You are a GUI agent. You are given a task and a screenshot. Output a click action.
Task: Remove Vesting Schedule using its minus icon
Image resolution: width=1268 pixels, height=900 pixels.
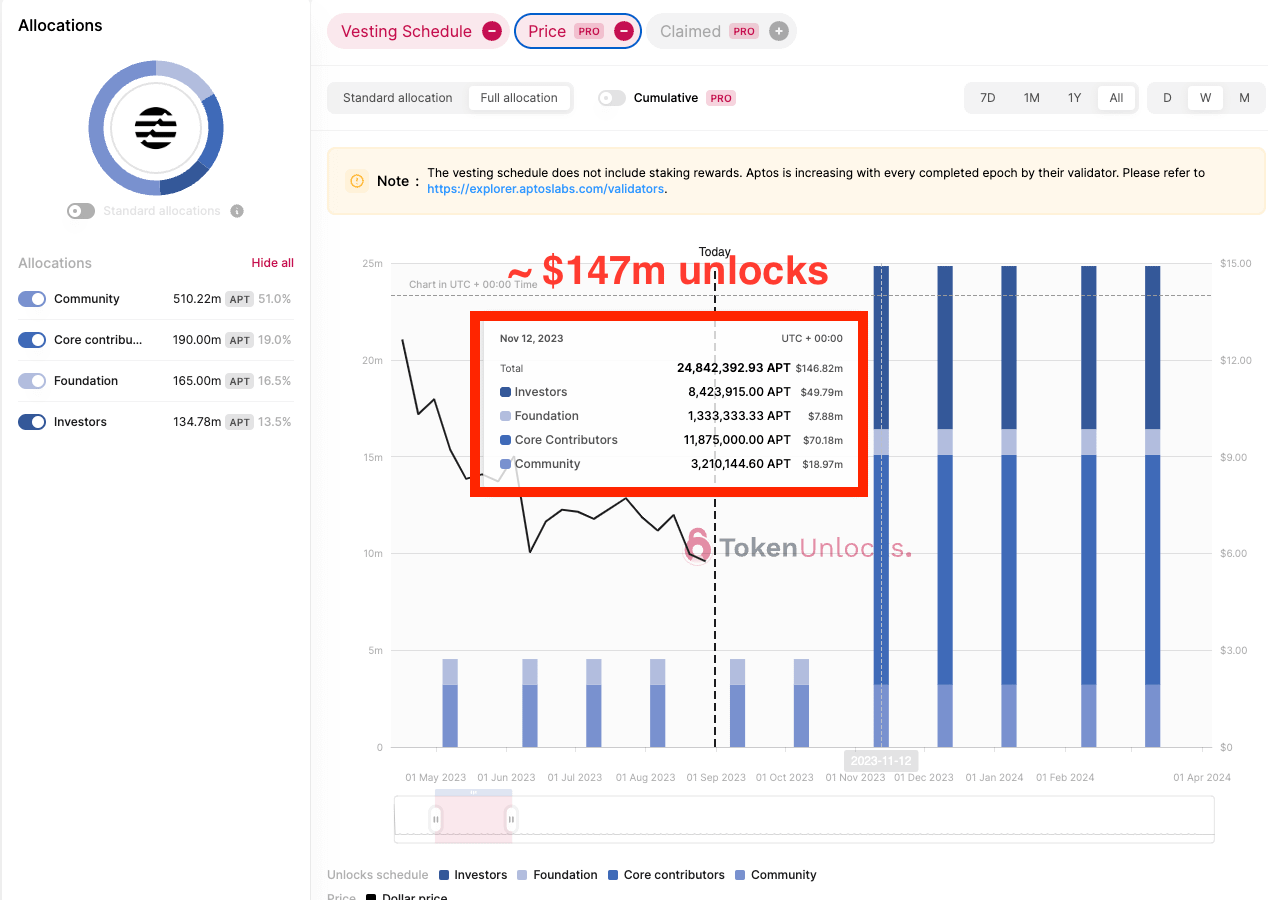pyautogui.click(x=492, y=31)
